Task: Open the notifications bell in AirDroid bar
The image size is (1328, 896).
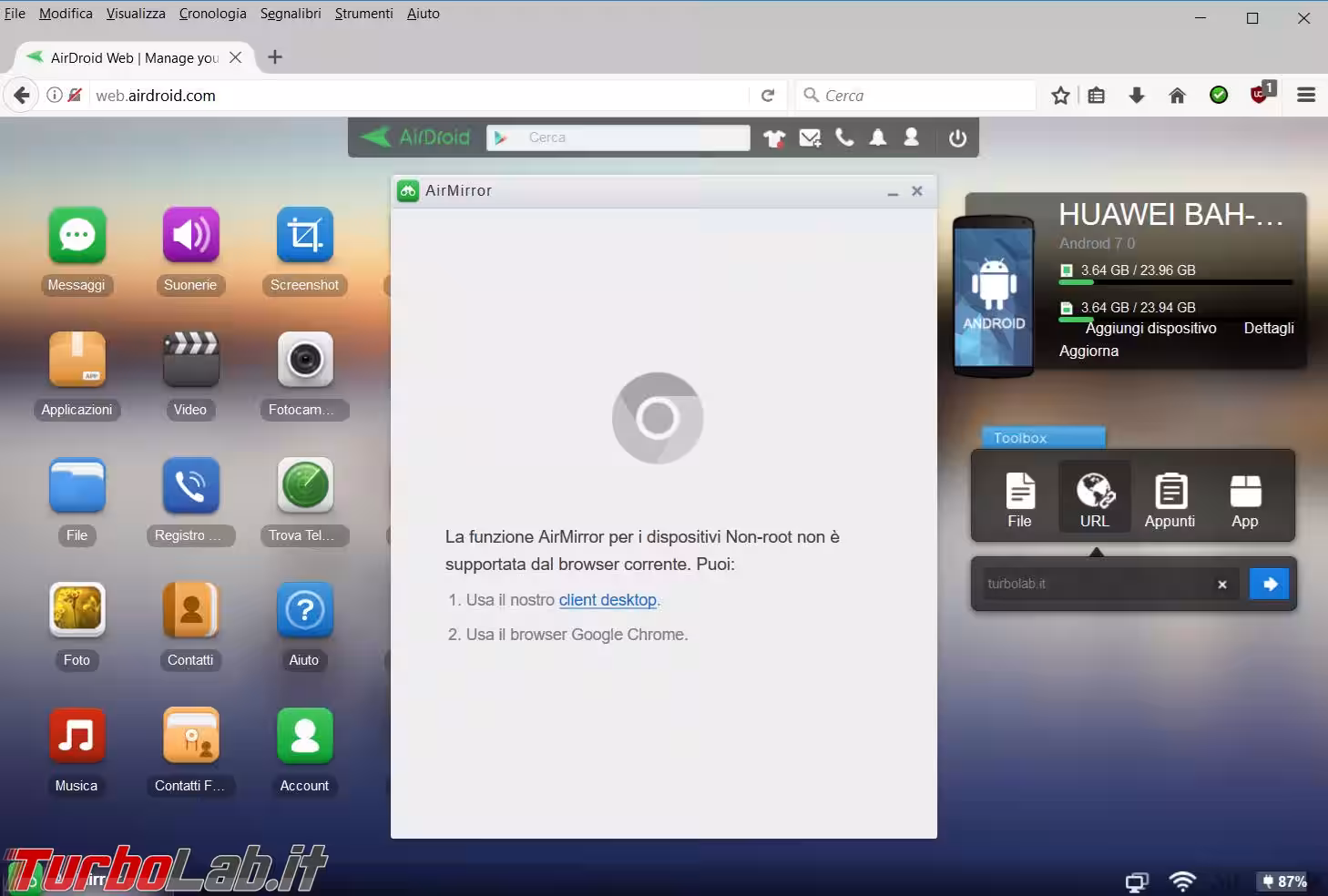Action: point(877,137)
